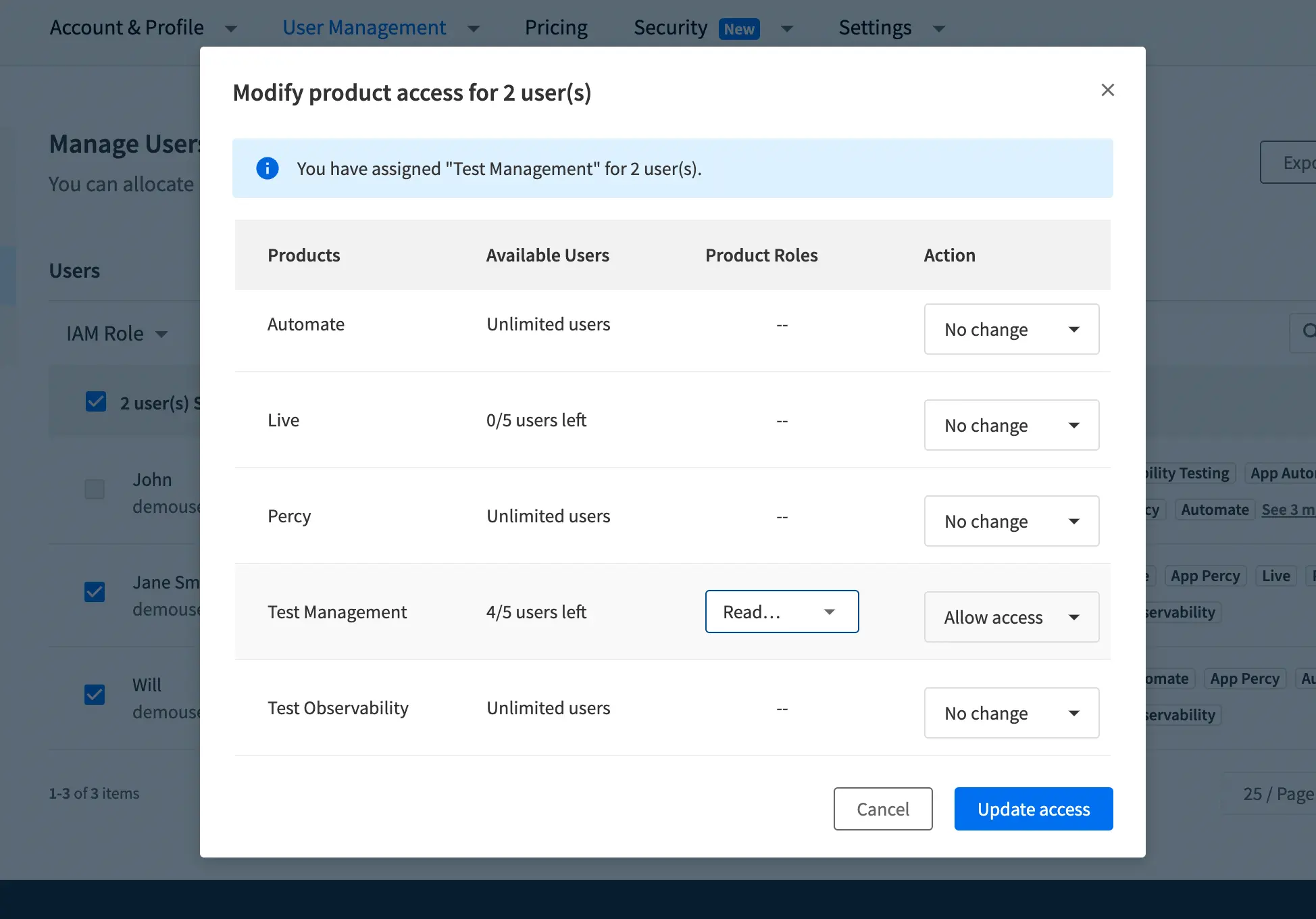1316x919 pixels.
Task: Uncheck the 2 user(s) Selected checkbox
Action: pos(95,401)
